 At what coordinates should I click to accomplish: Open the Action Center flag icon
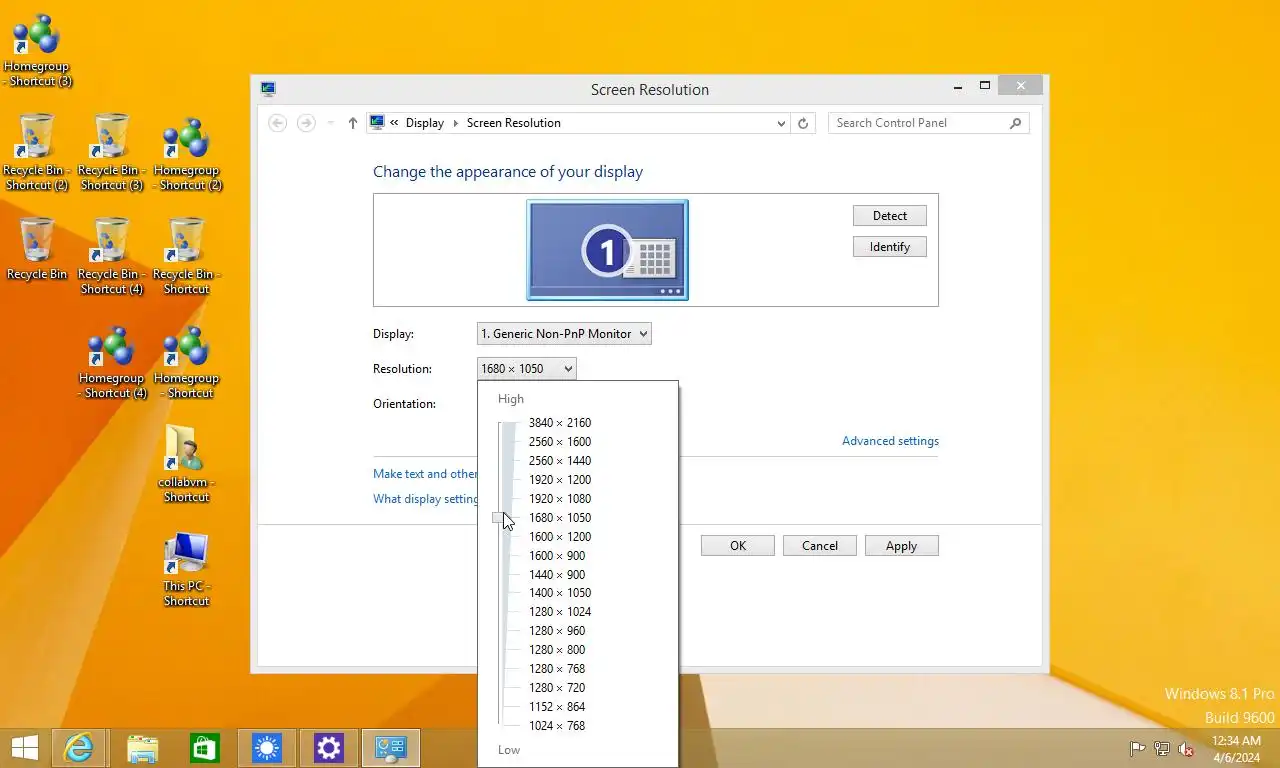[x=1138, y=748]
